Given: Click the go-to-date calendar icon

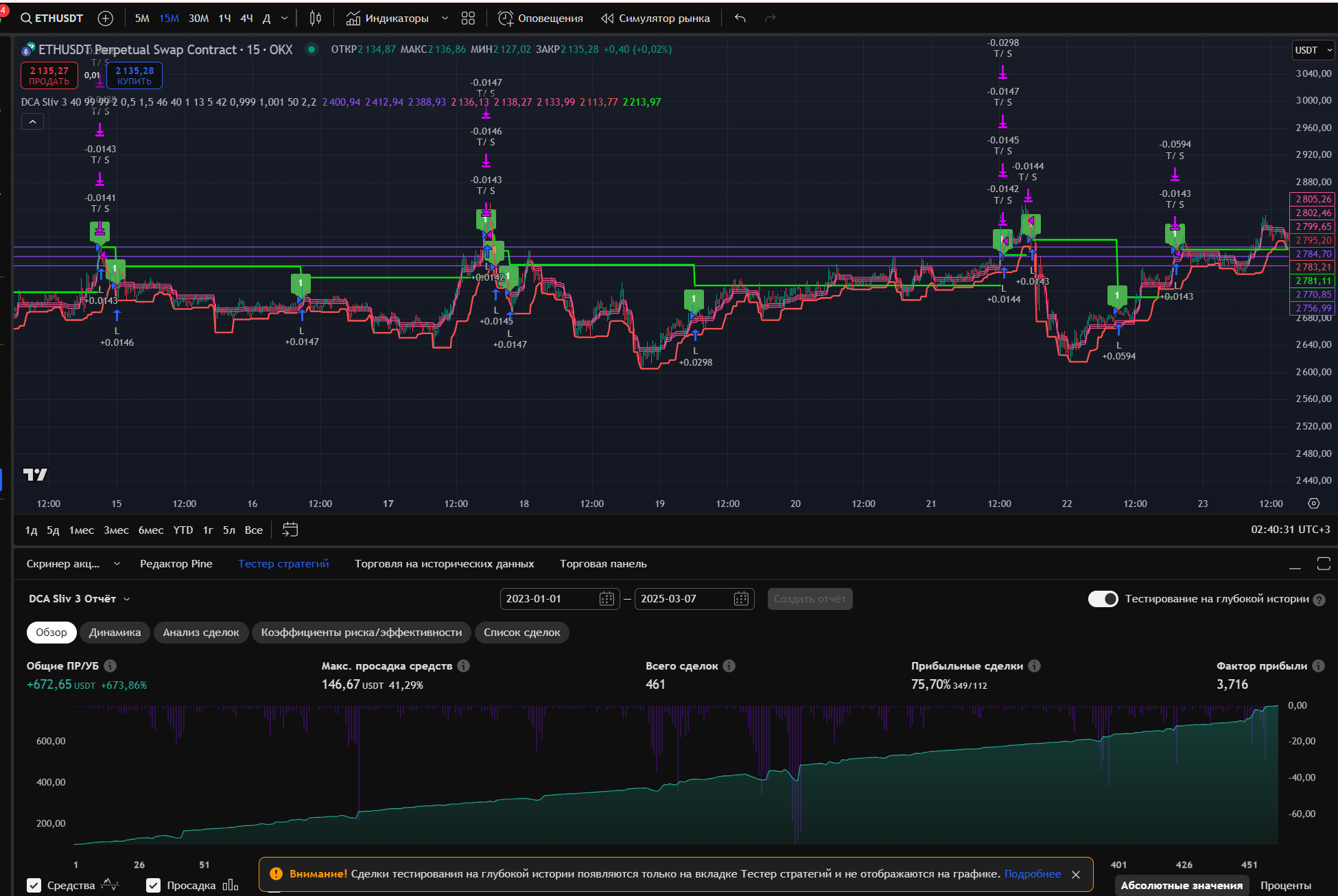Looking at the screenshot, I should pos(290,530).
